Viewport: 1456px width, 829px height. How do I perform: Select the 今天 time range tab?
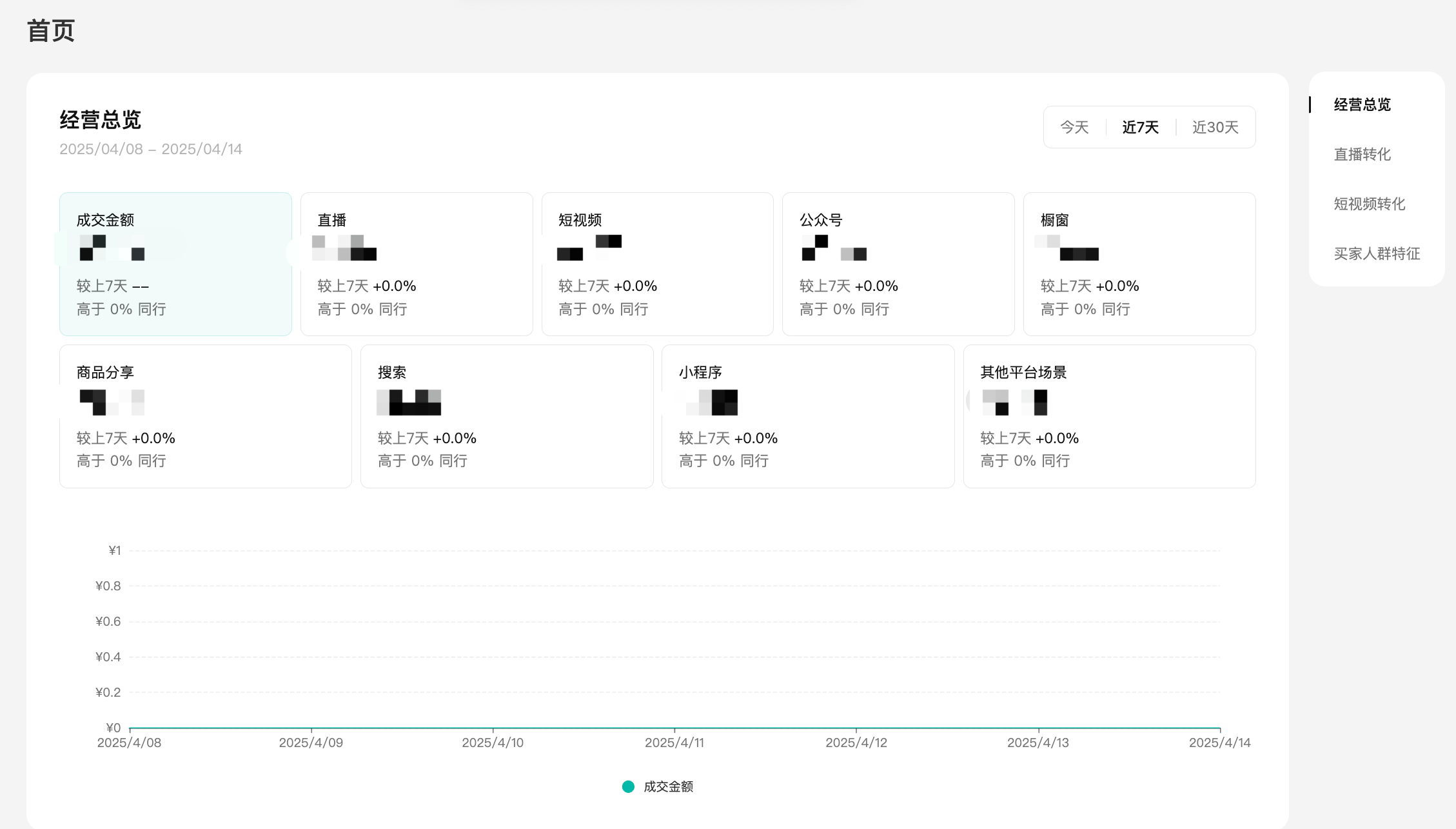click(1074, 127)
